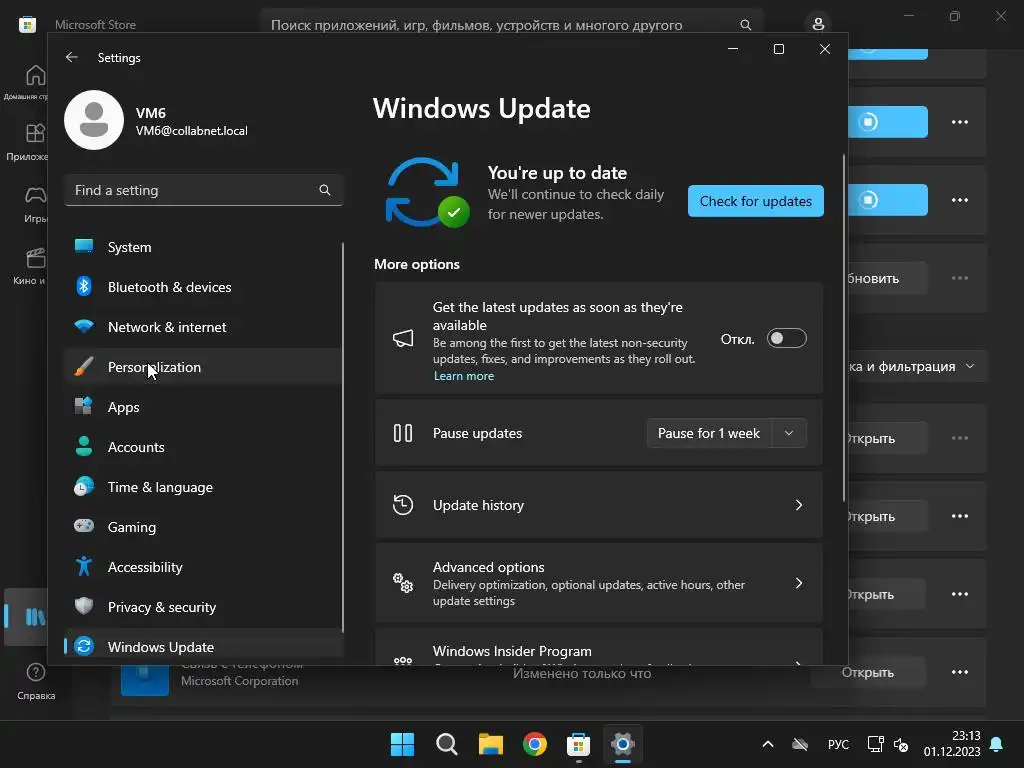Toggle Get the latest updates switch
The height and width of the screenshot is (768, 1024).
786,338
